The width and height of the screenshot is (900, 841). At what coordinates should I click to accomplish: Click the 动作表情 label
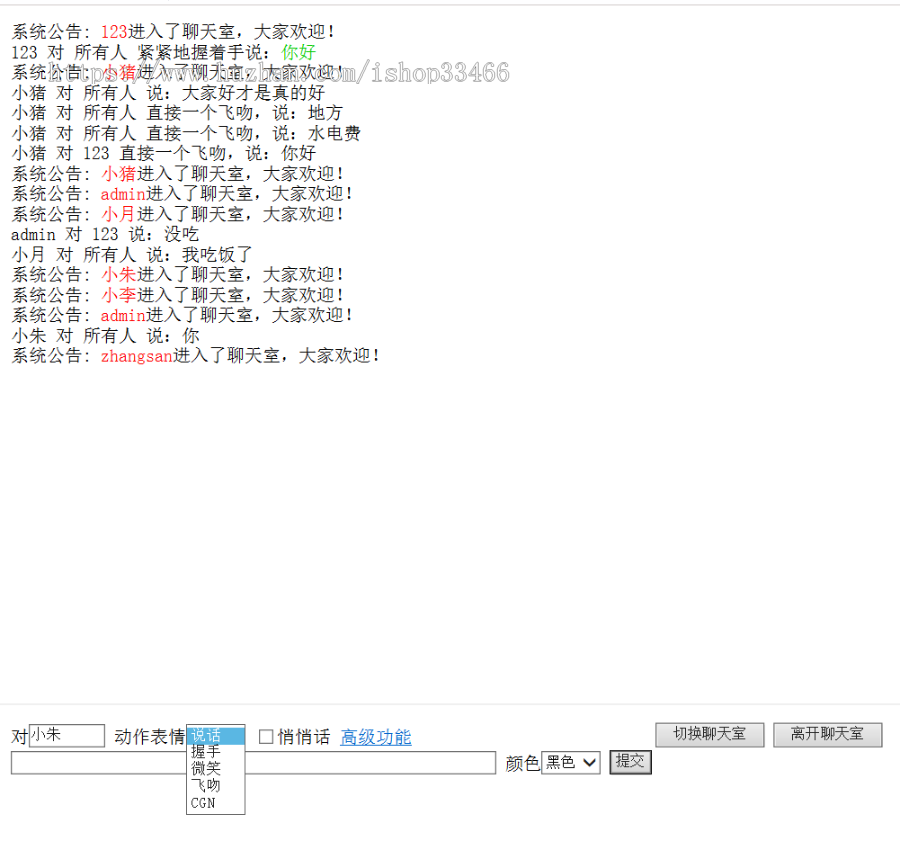149,737
